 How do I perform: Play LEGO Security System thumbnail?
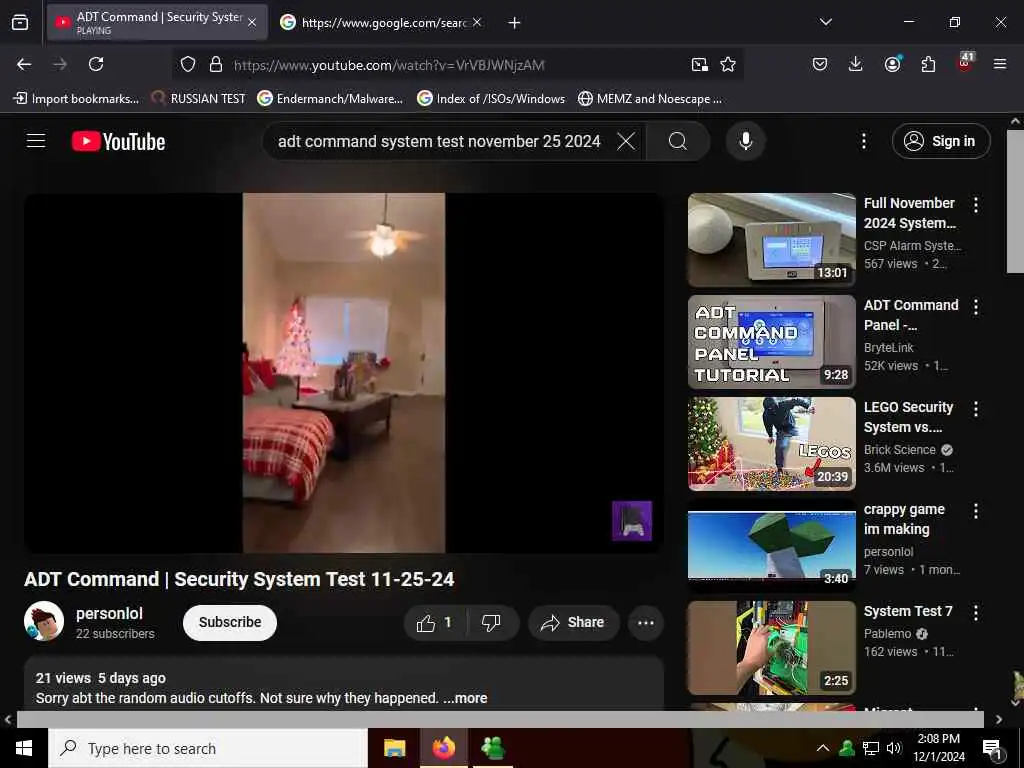772,443
